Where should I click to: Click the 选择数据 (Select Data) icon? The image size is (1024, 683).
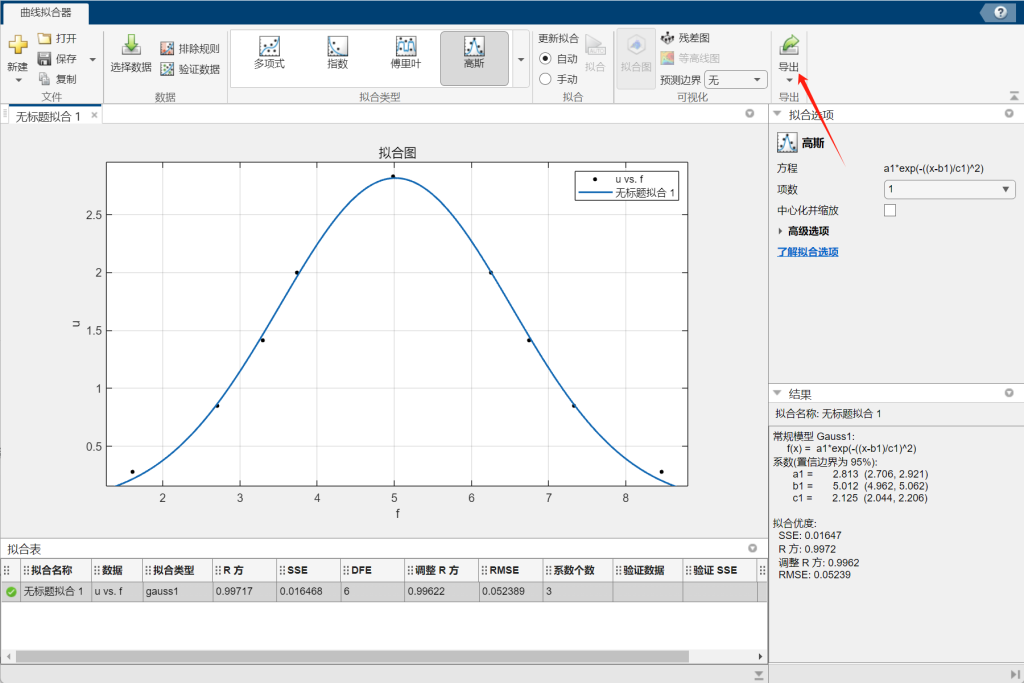tap(130, 45)
